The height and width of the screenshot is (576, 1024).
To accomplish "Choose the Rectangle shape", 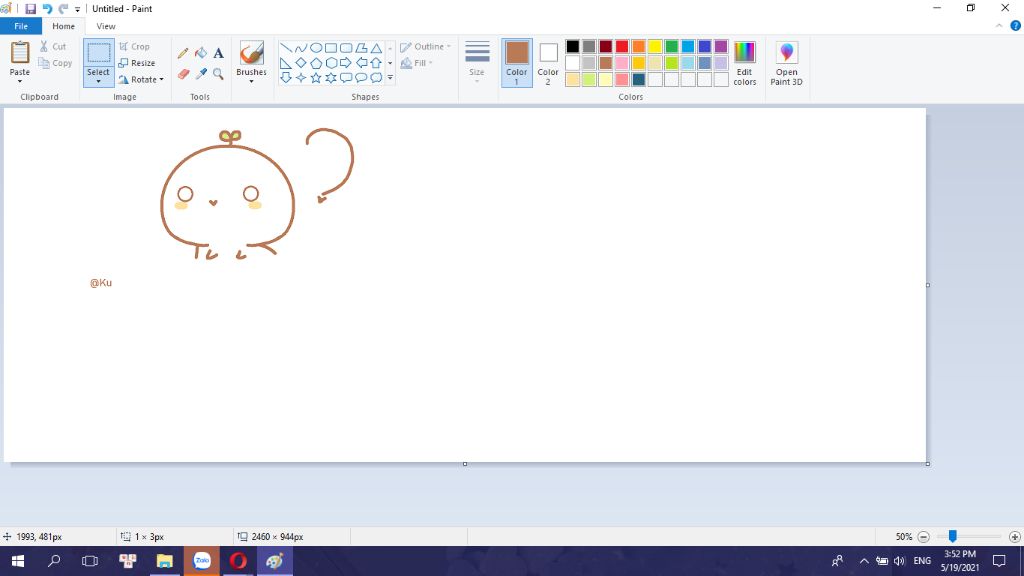I will point(331,48).
